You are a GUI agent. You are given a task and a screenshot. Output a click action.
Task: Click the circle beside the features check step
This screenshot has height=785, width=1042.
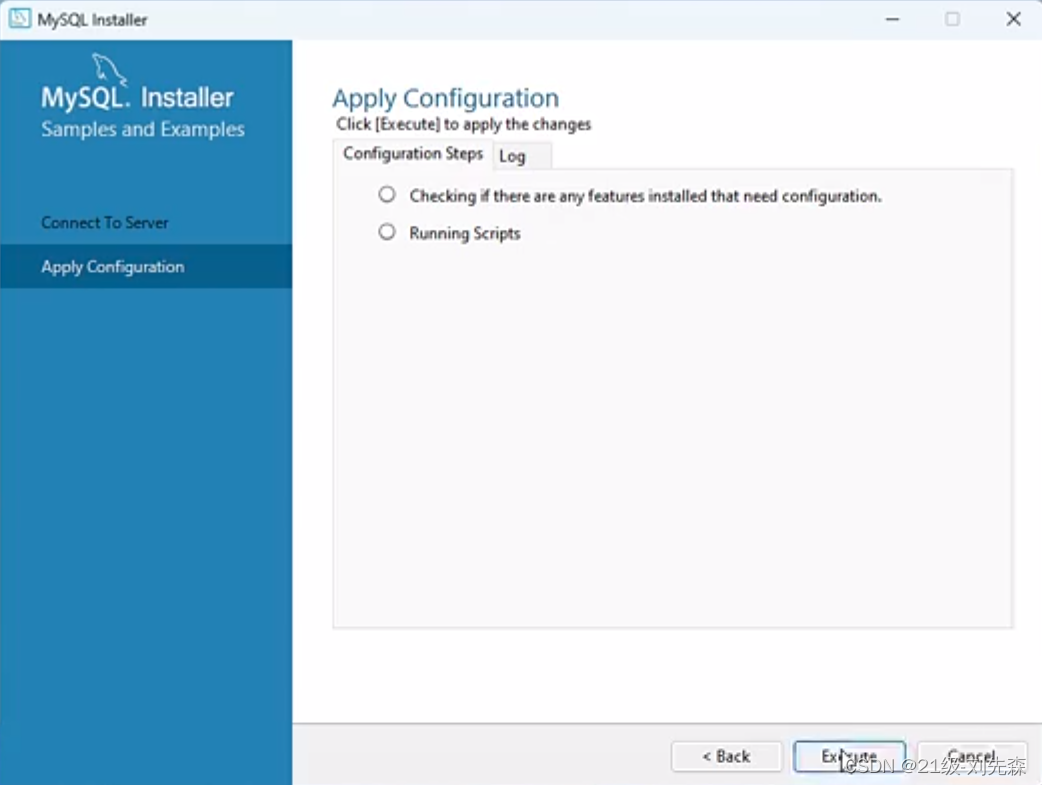pyautogui.click(x=387, y=194)
